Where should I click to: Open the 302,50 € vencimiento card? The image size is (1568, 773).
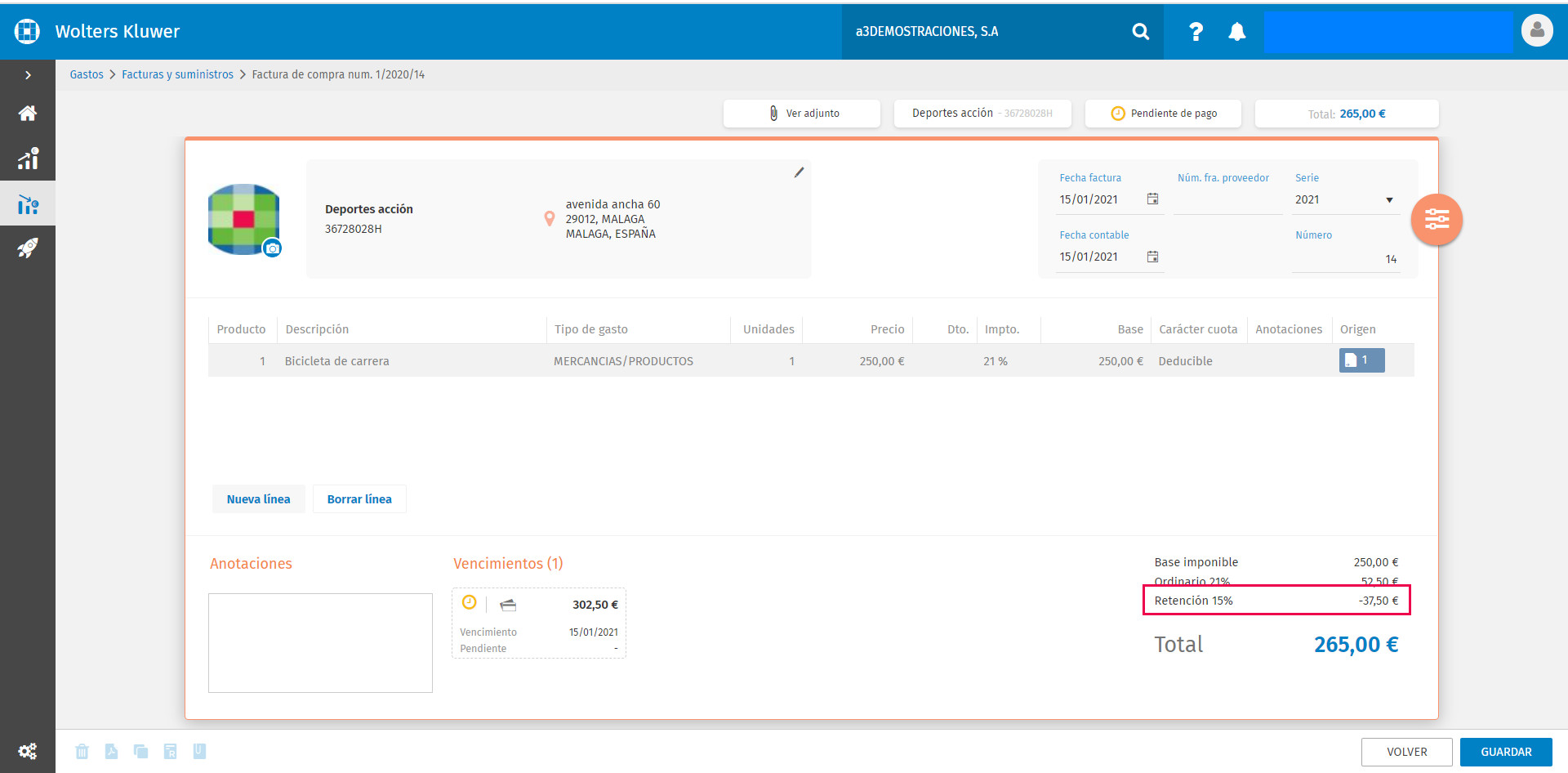click(539, 623)
